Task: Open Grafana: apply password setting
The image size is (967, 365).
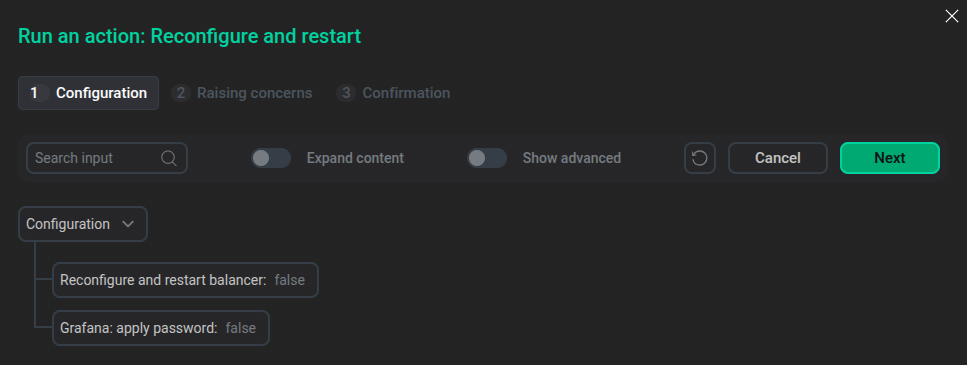Action: (x=161, y=328)
